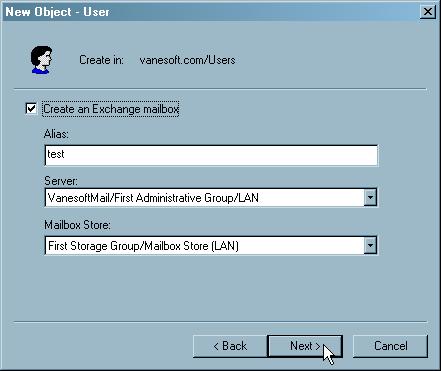This screenshot has width=441, height=371.
Task: Click the Alias: label
Action: 56,134
